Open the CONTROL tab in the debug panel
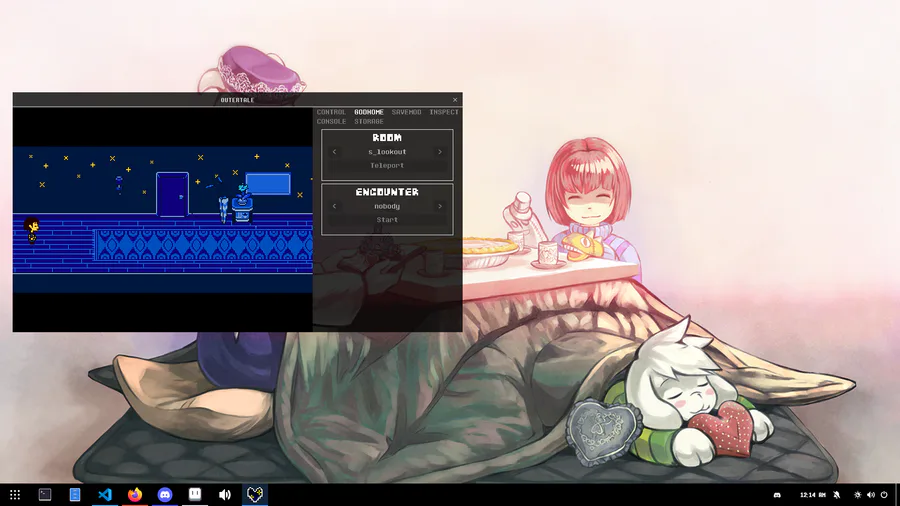 coord(331,112)
